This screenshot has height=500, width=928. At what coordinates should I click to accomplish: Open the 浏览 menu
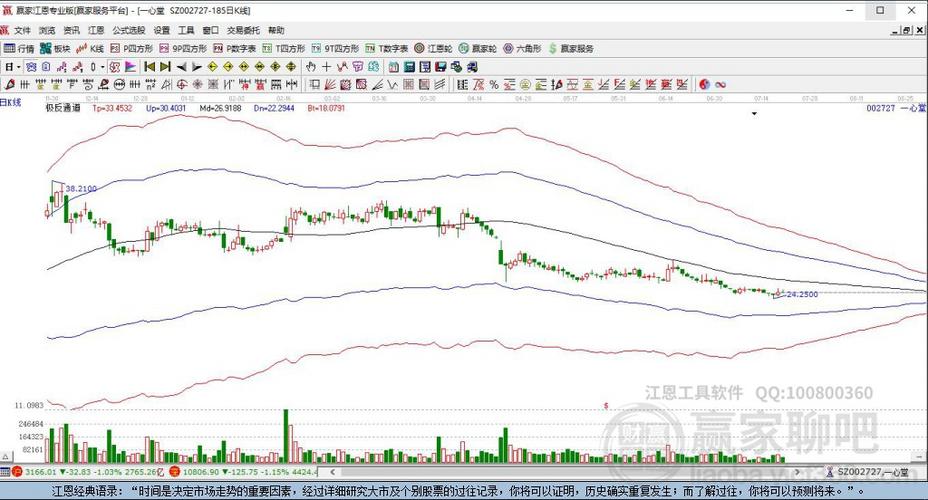pyautogui.click(x=47, y=30)
